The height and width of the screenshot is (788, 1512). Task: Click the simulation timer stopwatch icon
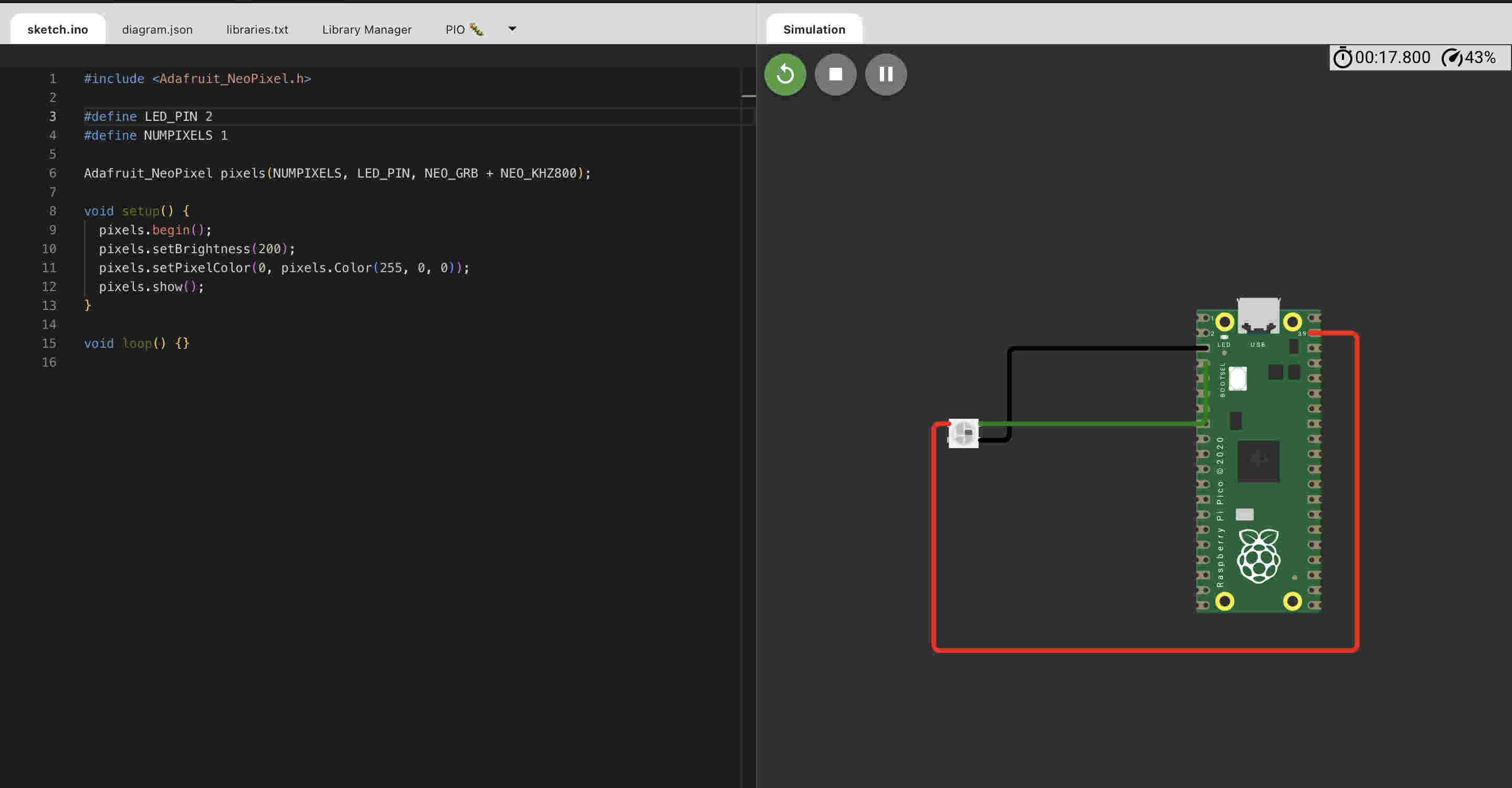click(1342, 58)
